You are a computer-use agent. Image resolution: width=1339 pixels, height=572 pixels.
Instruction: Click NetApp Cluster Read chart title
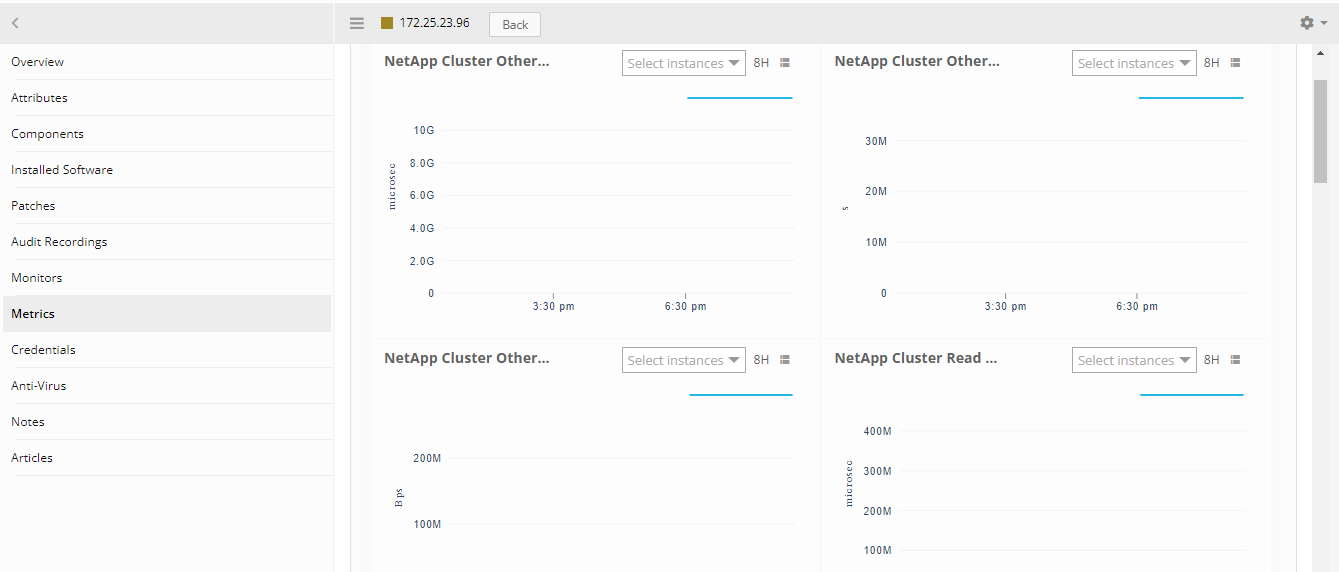916,358
